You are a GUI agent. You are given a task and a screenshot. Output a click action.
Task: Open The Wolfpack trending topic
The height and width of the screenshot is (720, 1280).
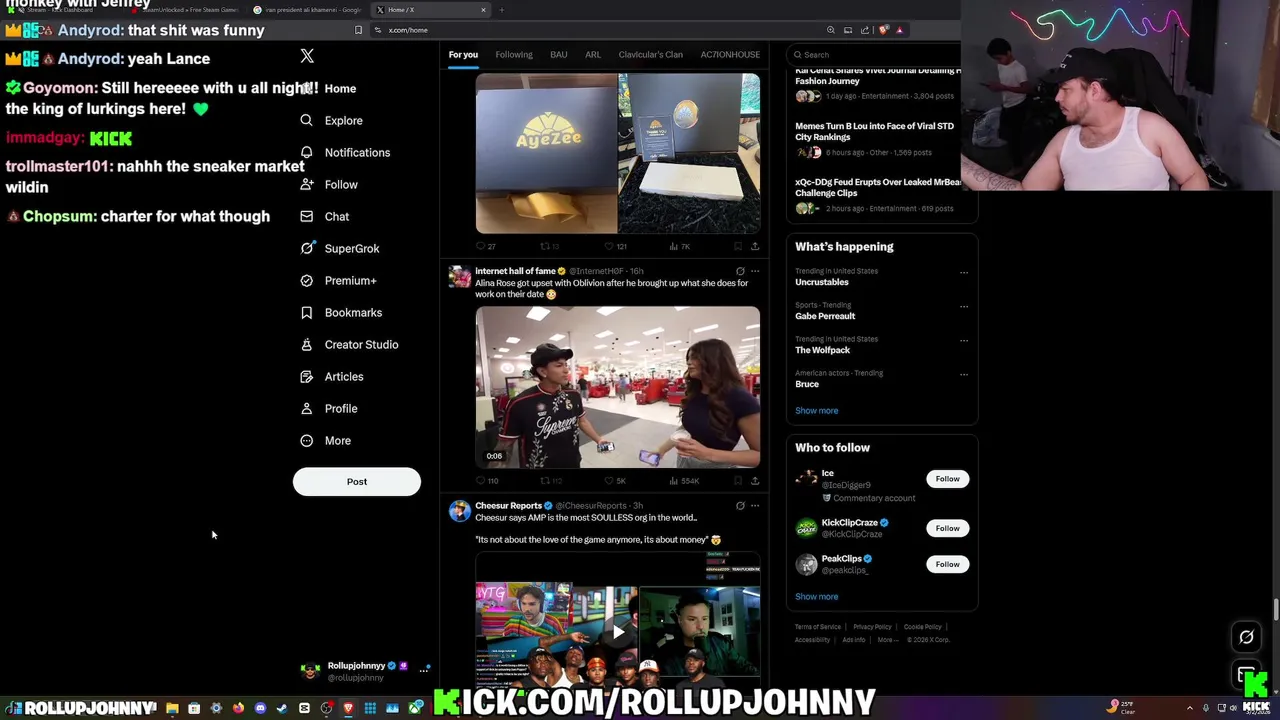(822, 350)
